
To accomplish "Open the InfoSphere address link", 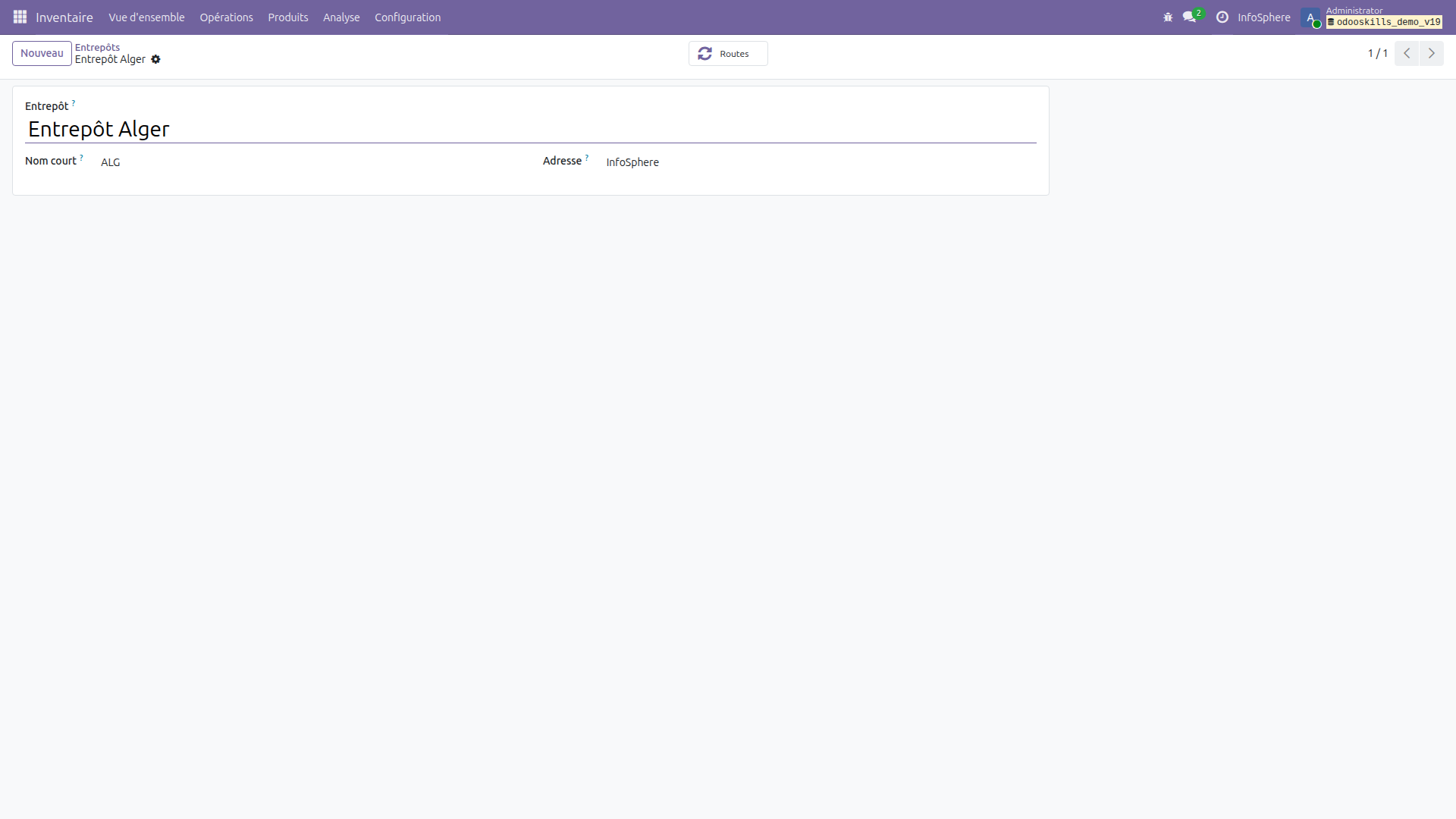I will (632, 162).
